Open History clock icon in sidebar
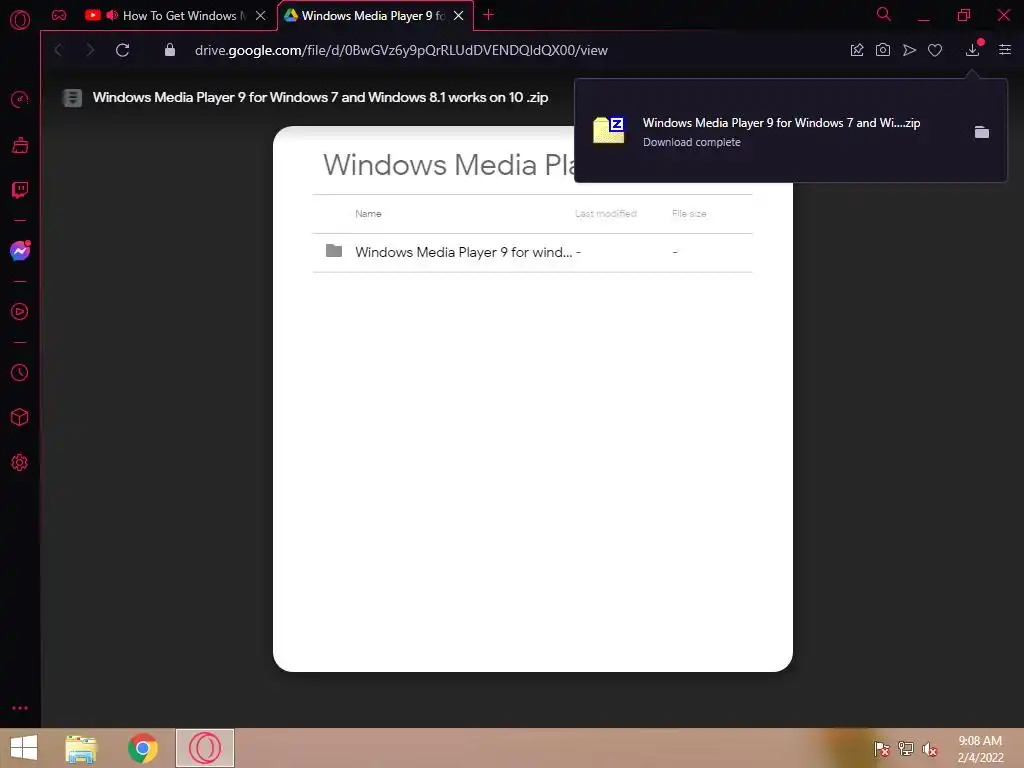 click(x=20, y=372)
